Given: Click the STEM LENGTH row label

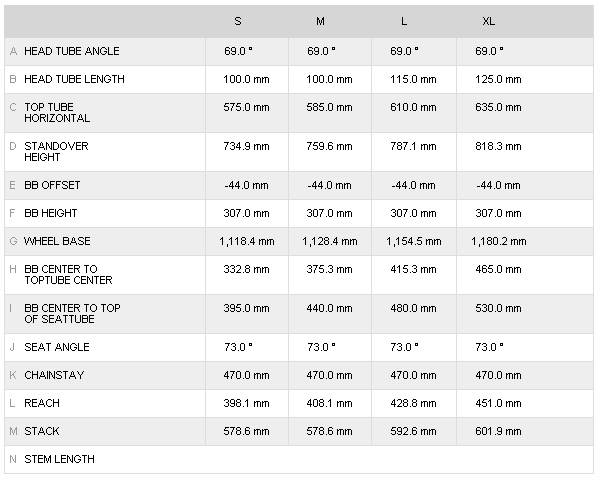Looking at the screenshot, I should (59, 459).
